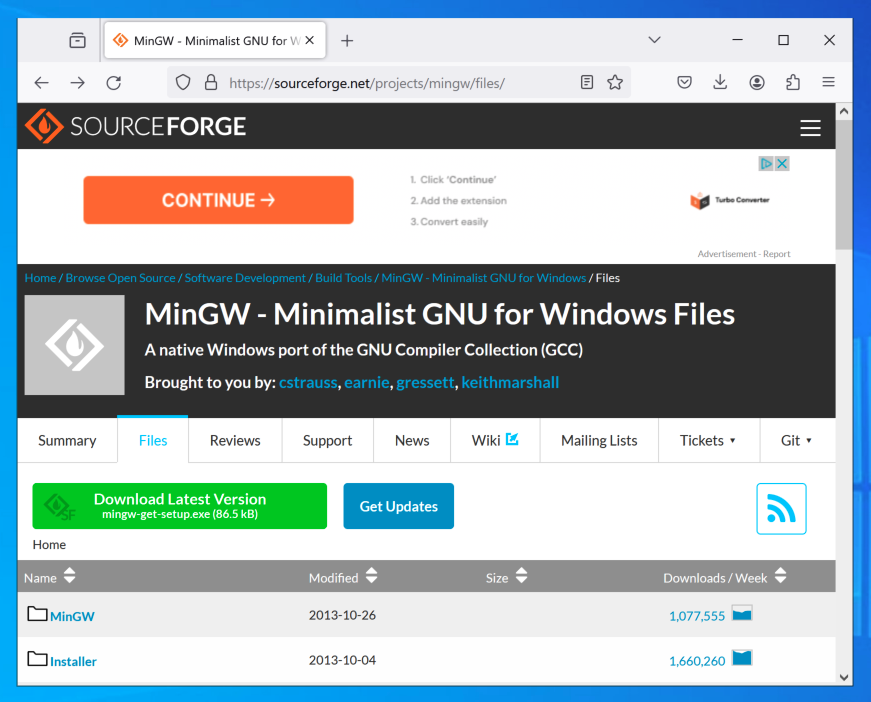Viewport: 871px width, 702px height.
Task: Click scrollbar down arrow
Action: (844, 677)
